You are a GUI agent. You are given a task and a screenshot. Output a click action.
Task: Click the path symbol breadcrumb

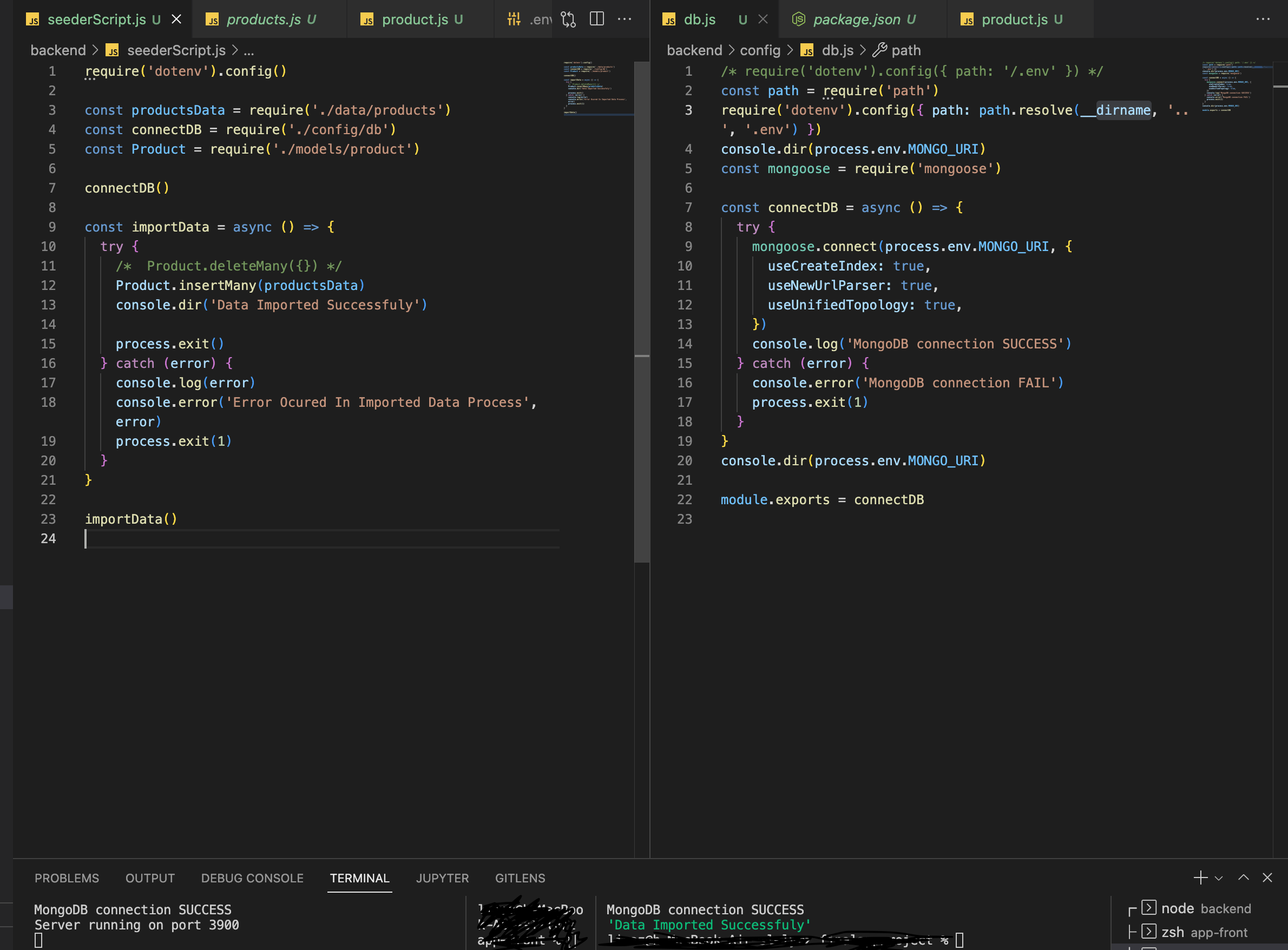point(906,51)
